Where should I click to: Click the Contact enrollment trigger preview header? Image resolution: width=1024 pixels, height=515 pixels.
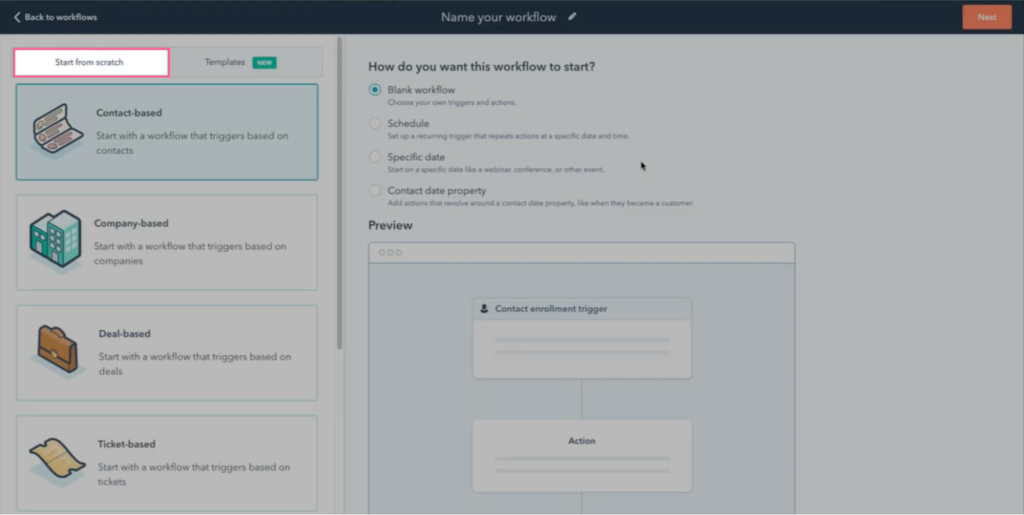coord(582,309)
